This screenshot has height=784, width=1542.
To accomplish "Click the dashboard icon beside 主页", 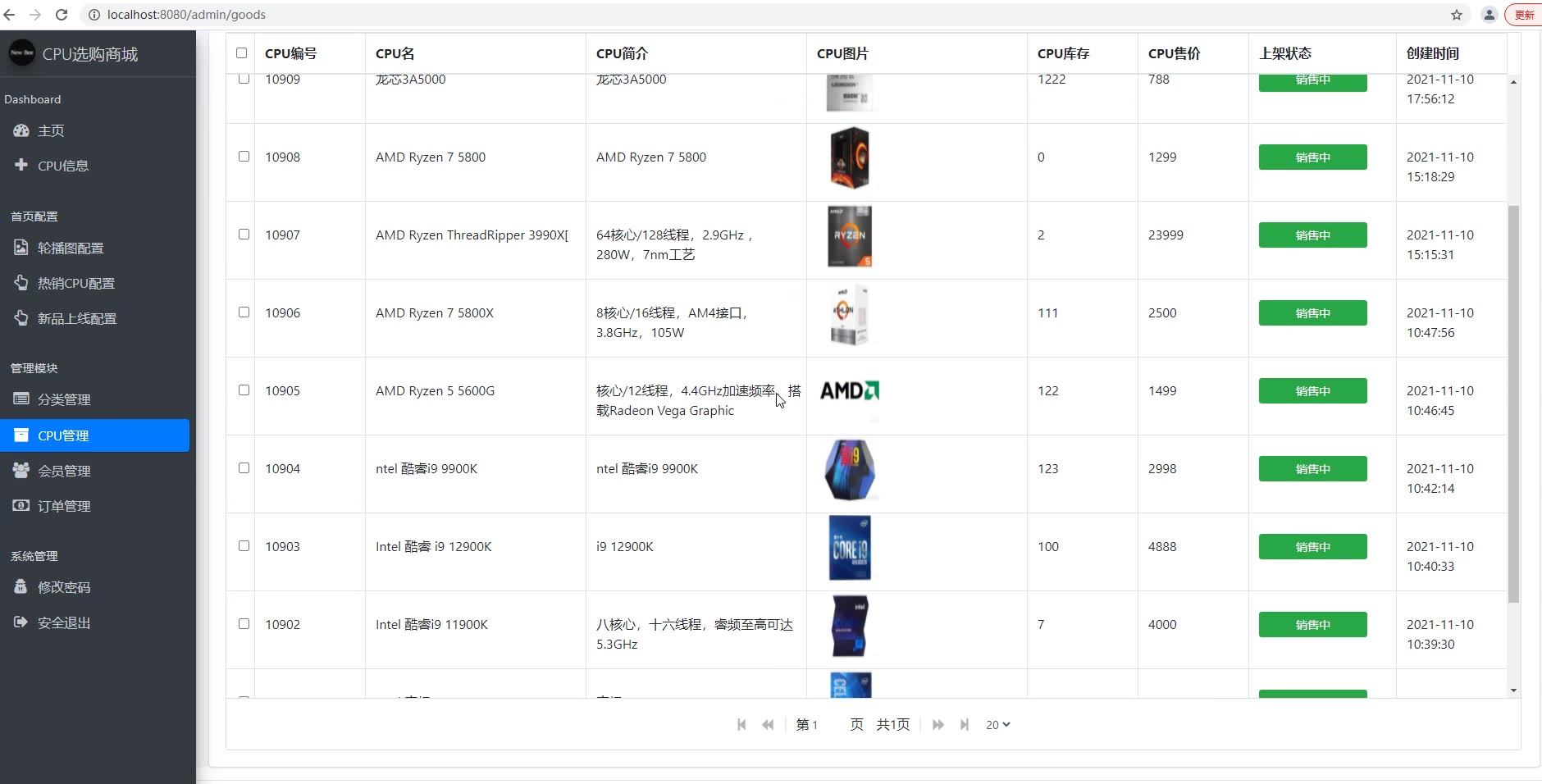I will tap(21, 130).
